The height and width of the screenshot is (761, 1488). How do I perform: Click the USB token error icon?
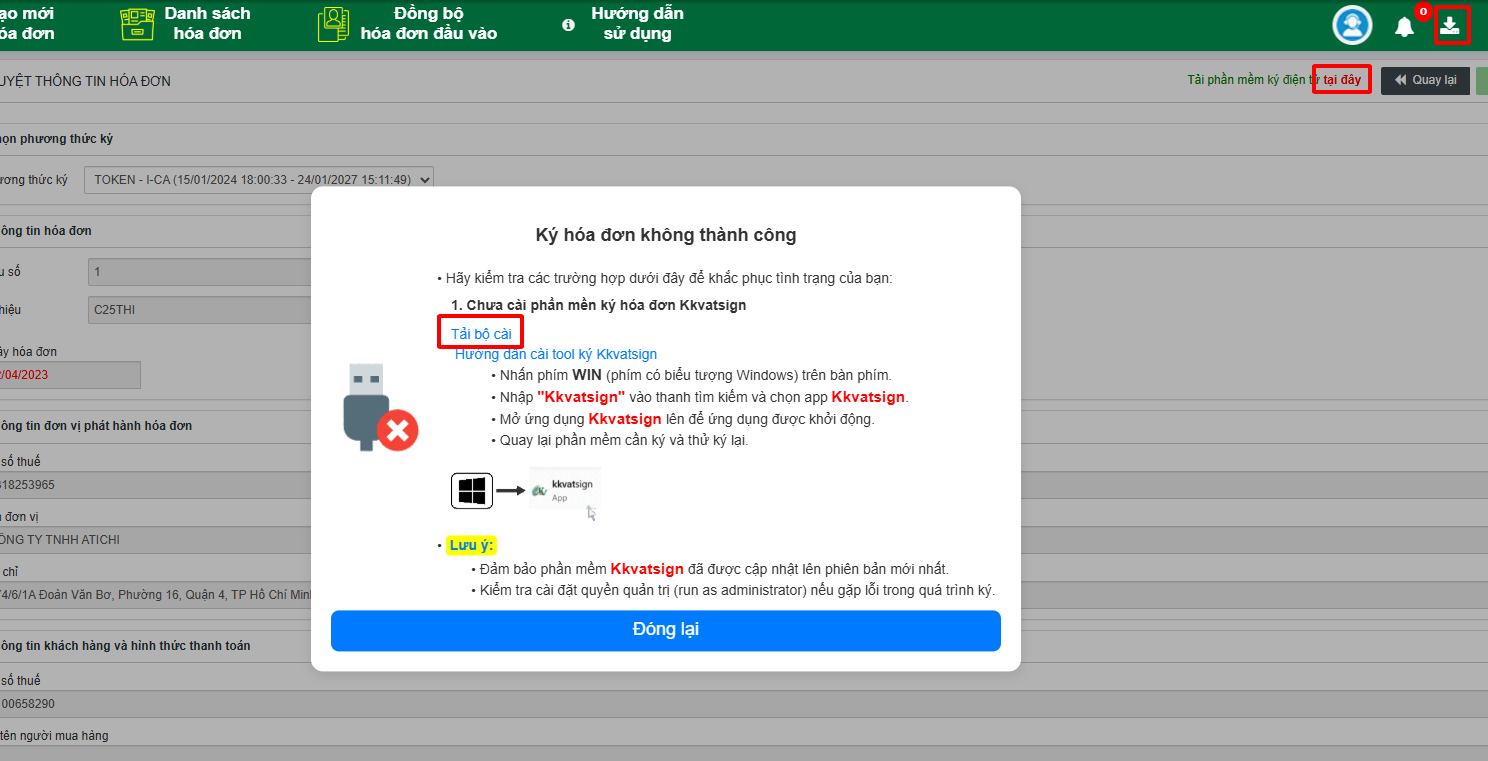(x=380, y=407)
